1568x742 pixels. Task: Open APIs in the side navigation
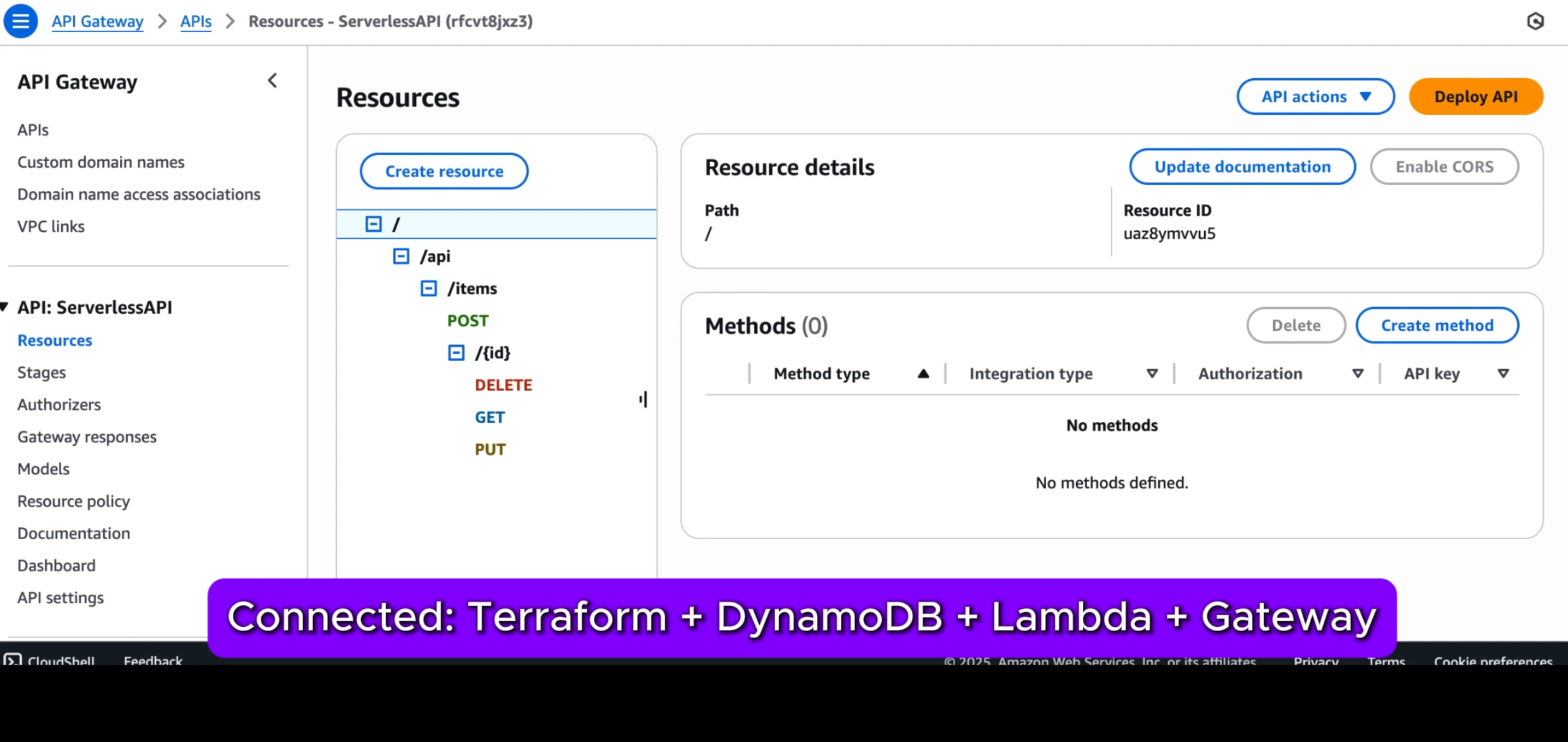[x=33, y=129]
